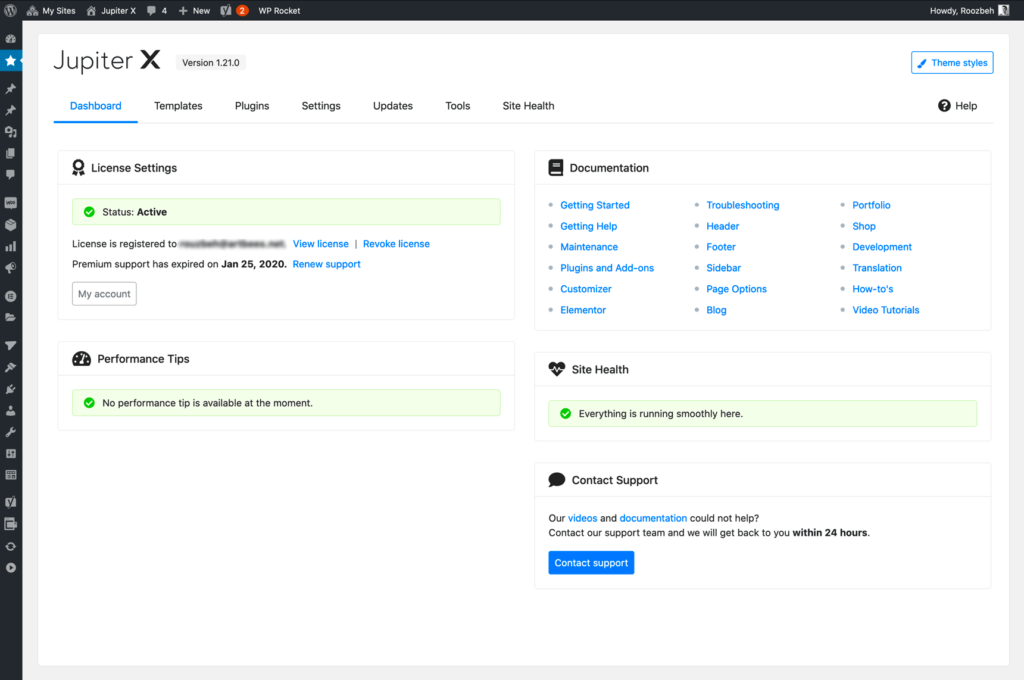Open the WooCommerce icon in sidebar
1024x680 pixels.
click(x=11, y=203)
